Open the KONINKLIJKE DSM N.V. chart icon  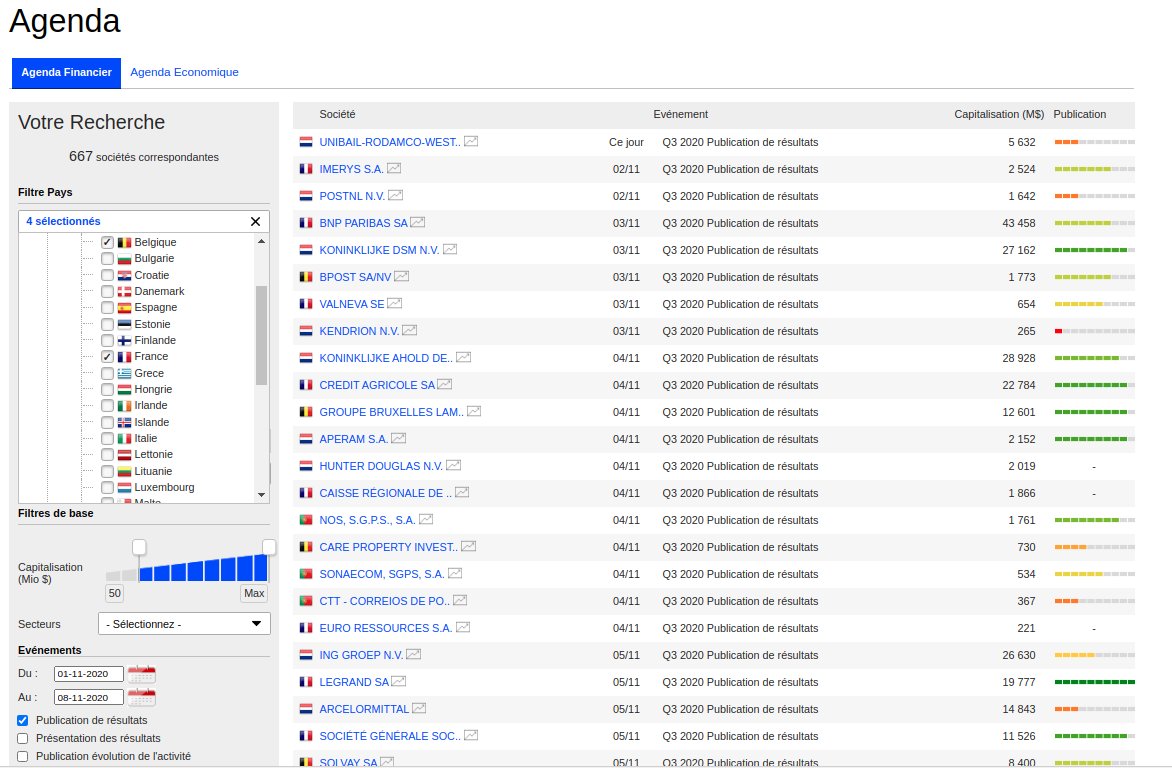pyautogui.click(x=450, y=249)
